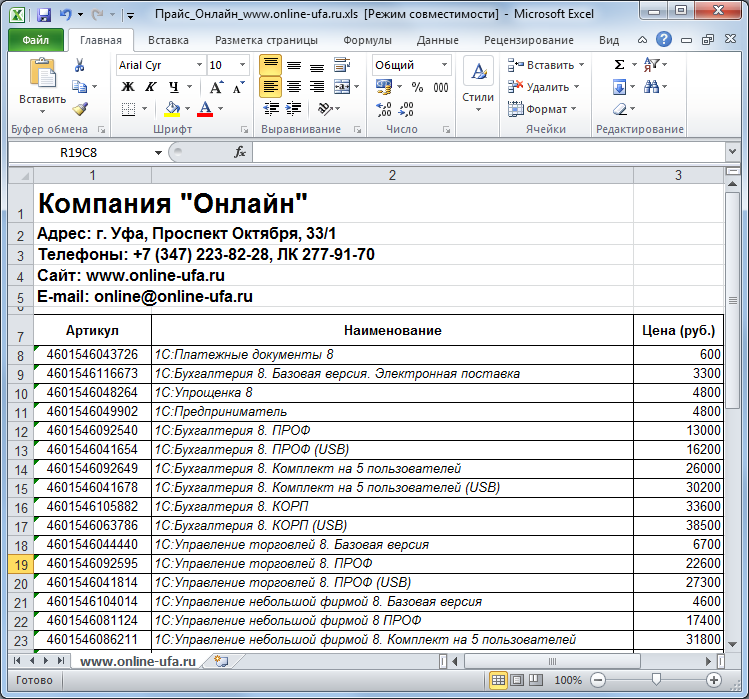The image size is (749, 699).
Task: Center text horizontally
Action: pyautogui.click(x=294, y=86)
